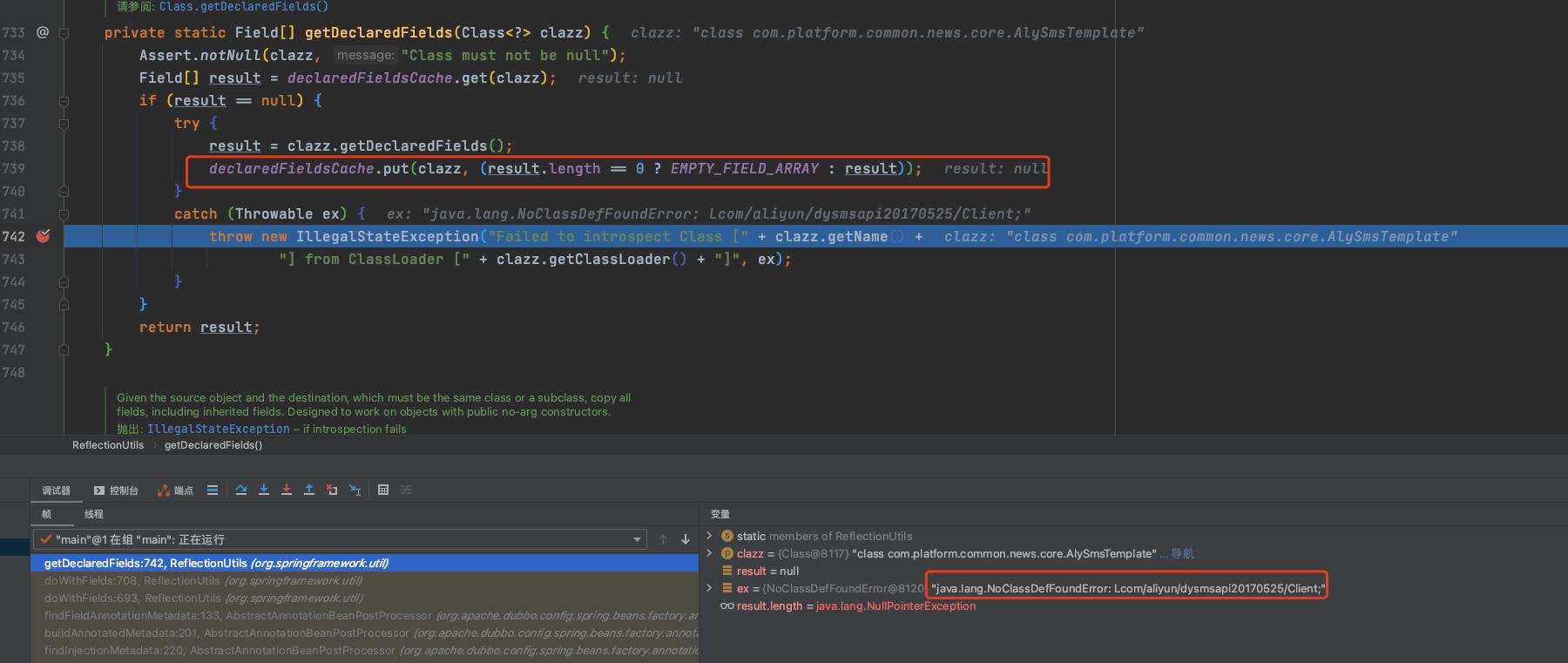The image size is (1568, 663).
Task: Select the doWithFields:708 stack frame
Action: pos(132,580)
